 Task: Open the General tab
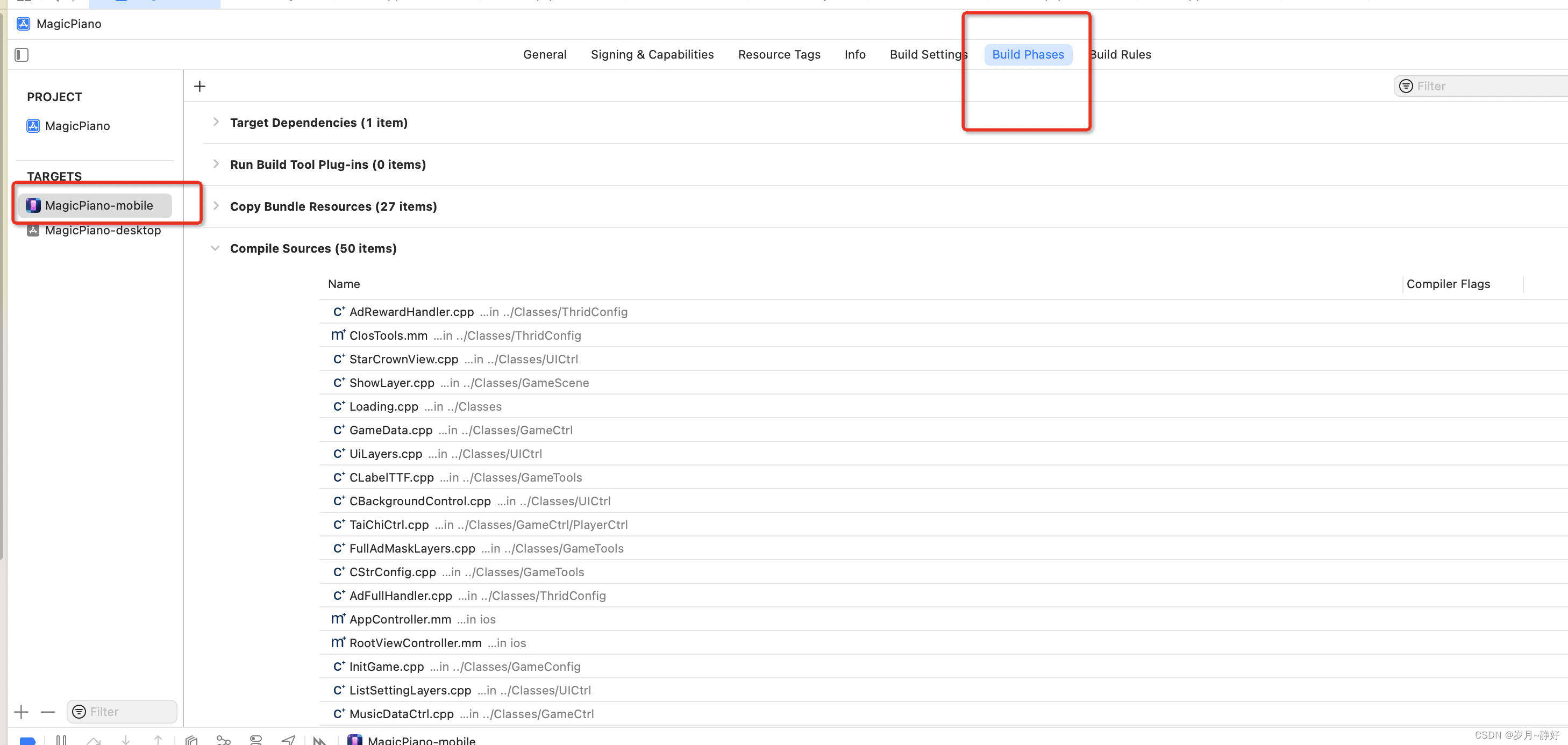click(x=545, y=55)
